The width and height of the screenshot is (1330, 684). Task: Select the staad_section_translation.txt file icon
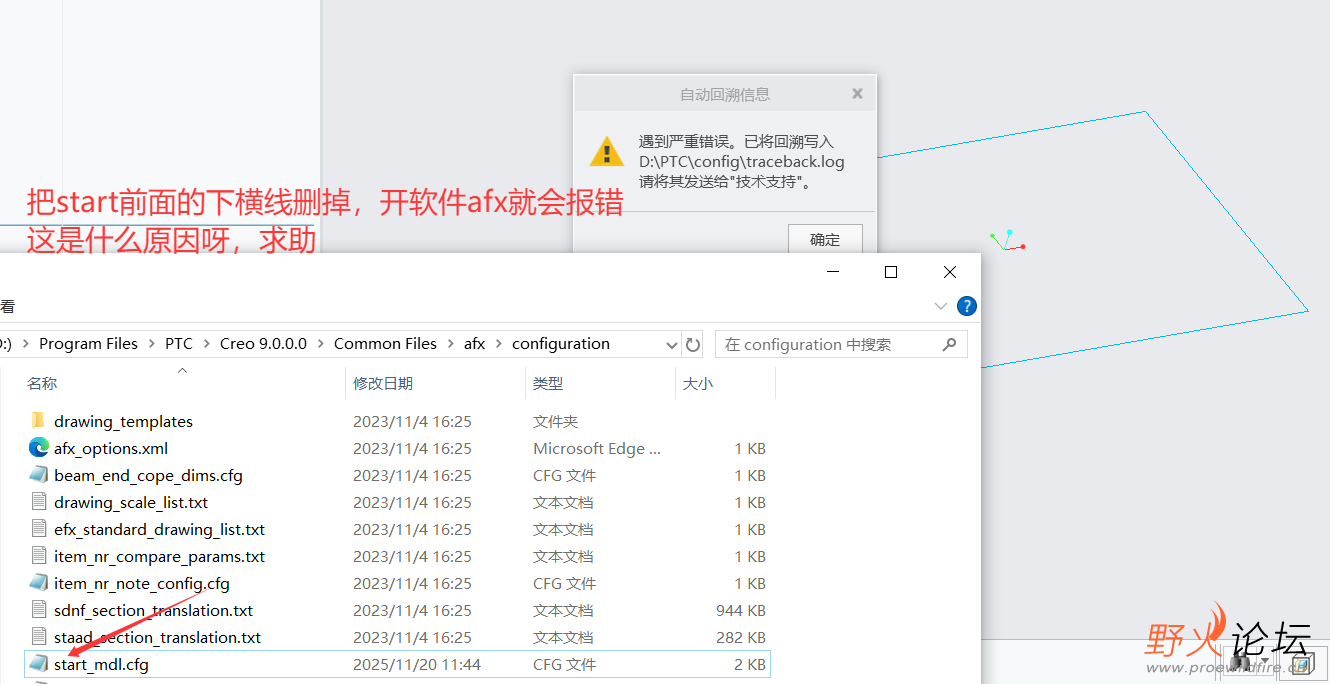tap(36, 637)
